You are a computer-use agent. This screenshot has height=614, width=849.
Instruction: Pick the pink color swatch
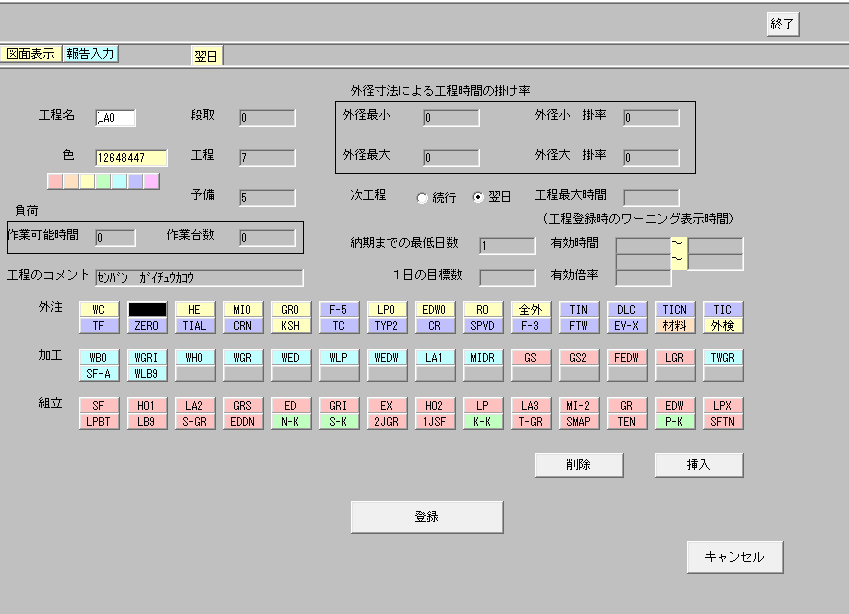(x=55, y=181)
